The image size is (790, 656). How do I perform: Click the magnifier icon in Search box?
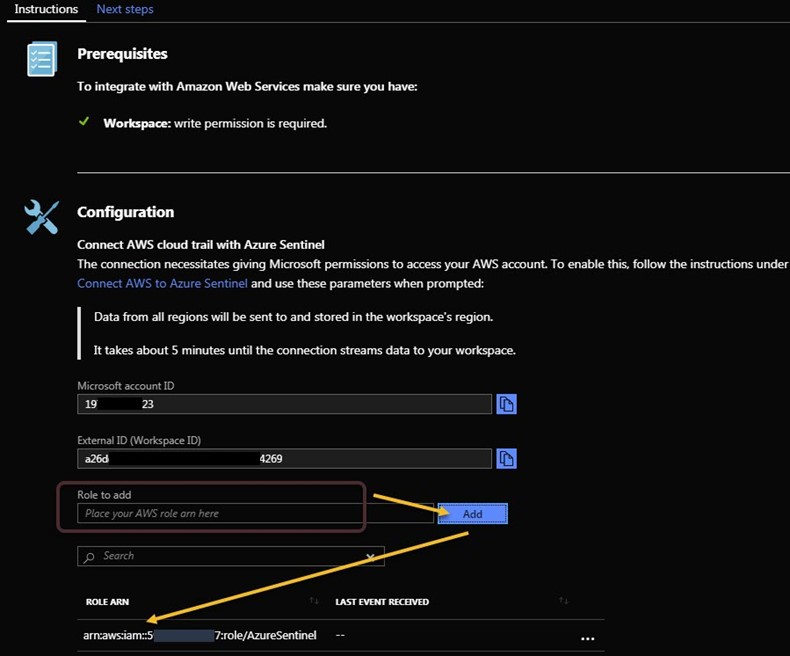[90, 557]
